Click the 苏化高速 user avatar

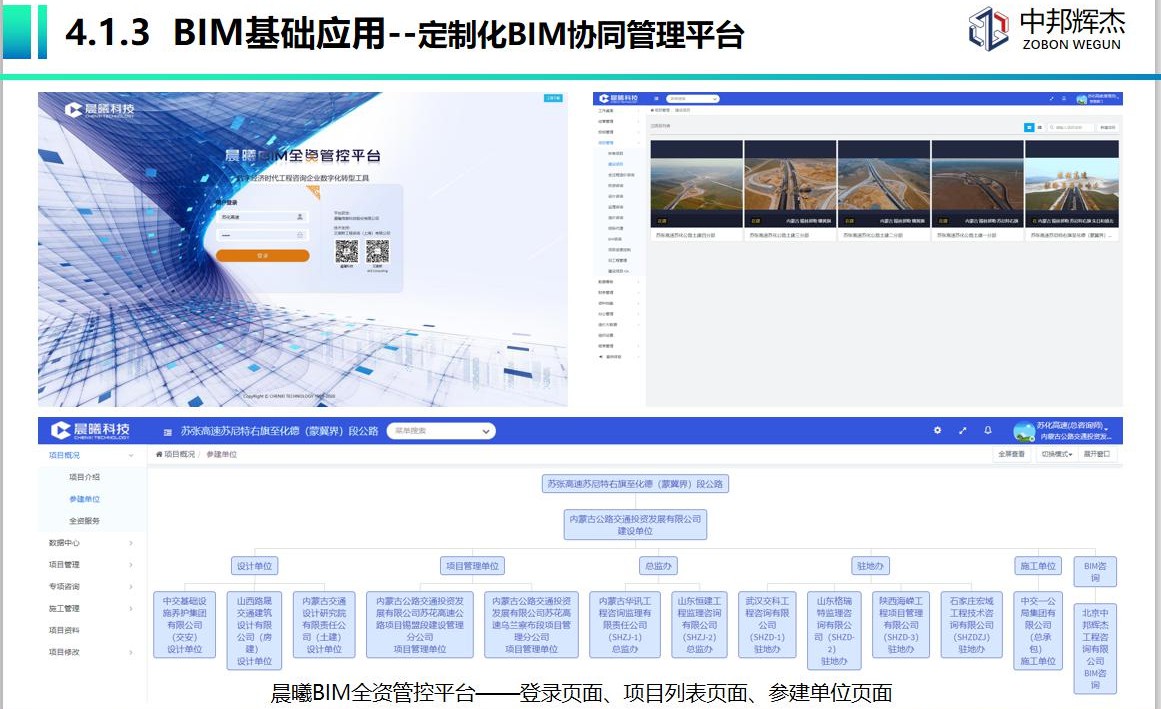tap(1024, 431)
